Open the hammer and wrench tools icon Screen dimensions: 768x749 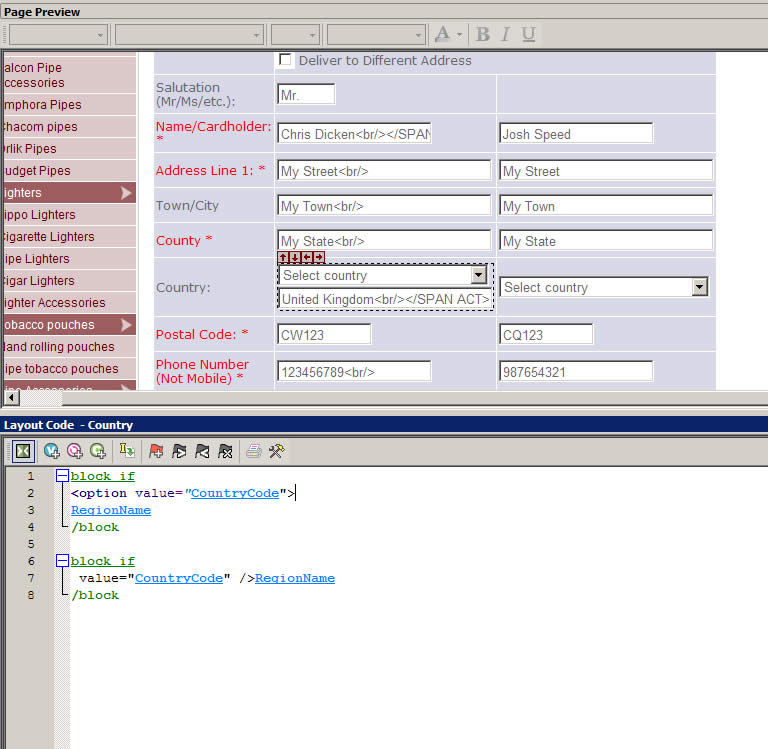tap(277, 451)
